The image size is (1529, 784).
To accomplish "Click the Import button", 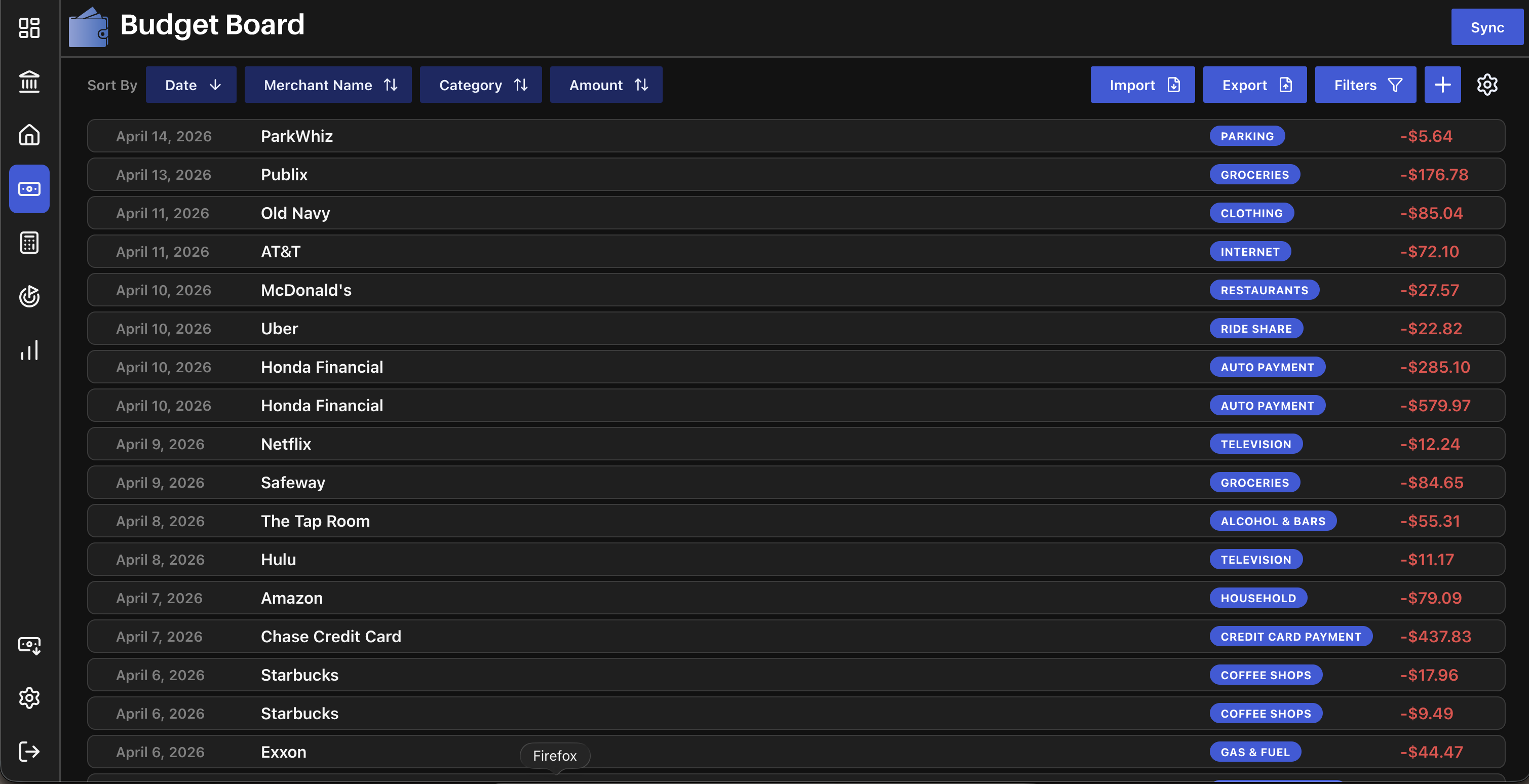I will click(1142, 85).
